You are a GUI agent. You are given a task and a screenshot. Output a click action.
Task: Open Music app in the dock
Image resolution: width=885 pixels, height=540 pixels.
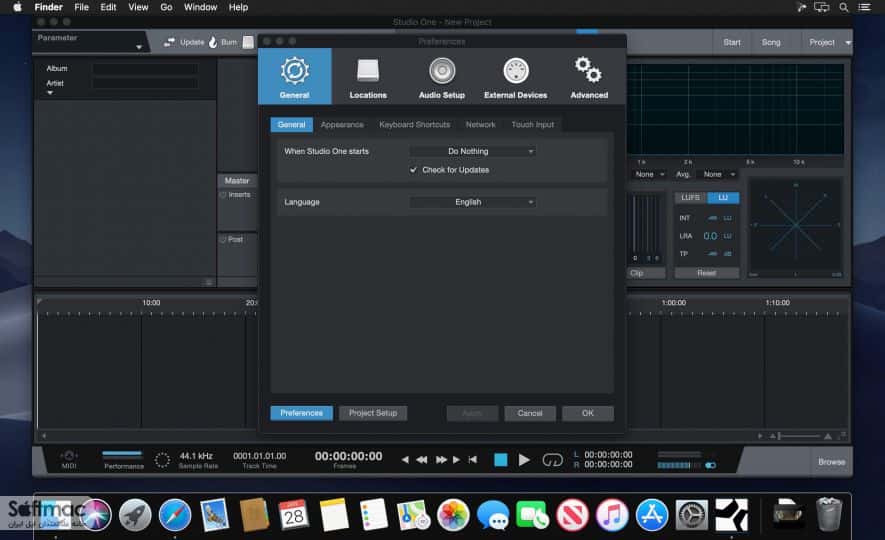[612, 515]
